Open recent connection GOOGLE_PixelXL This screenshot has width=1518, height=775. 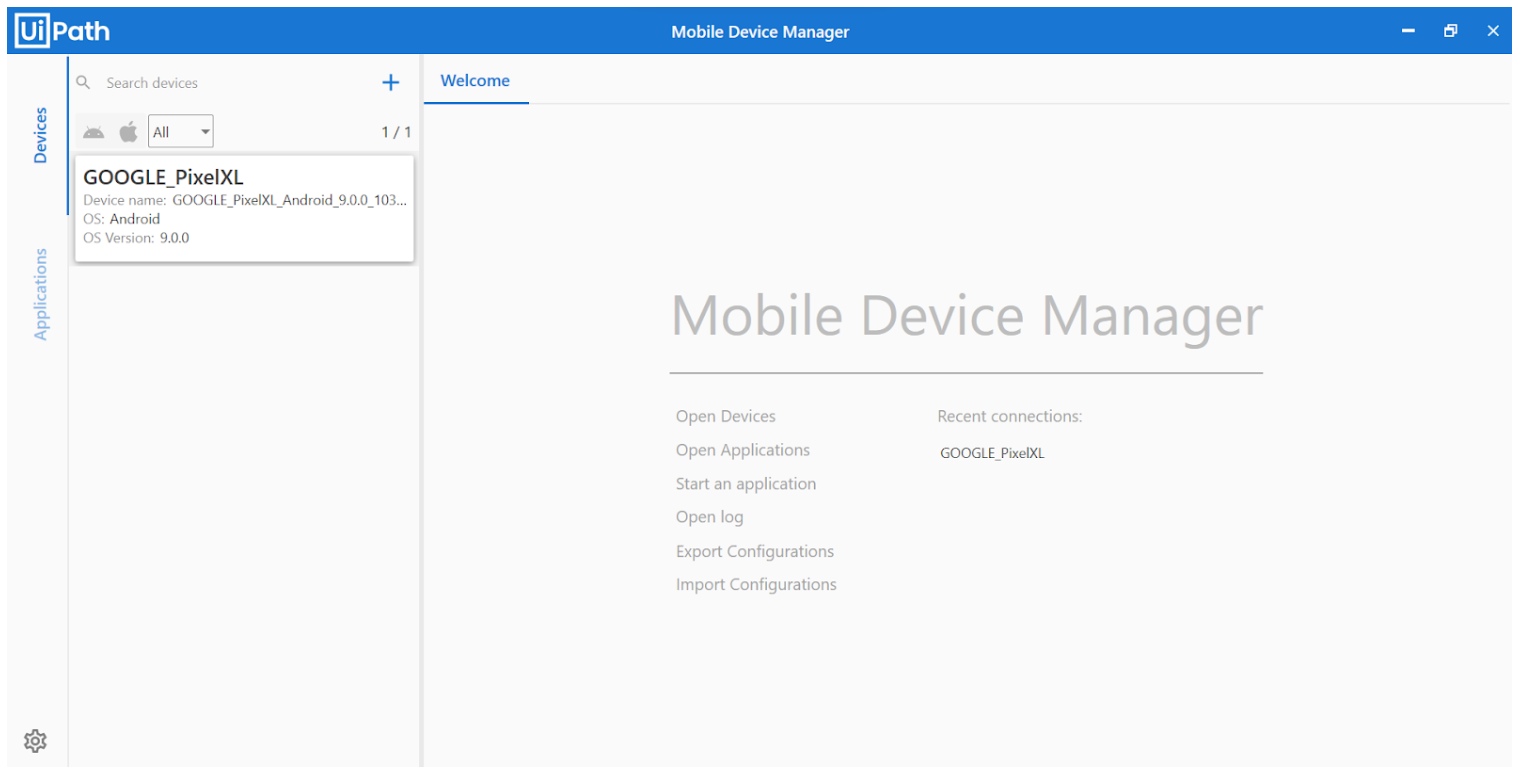[992, 453]
